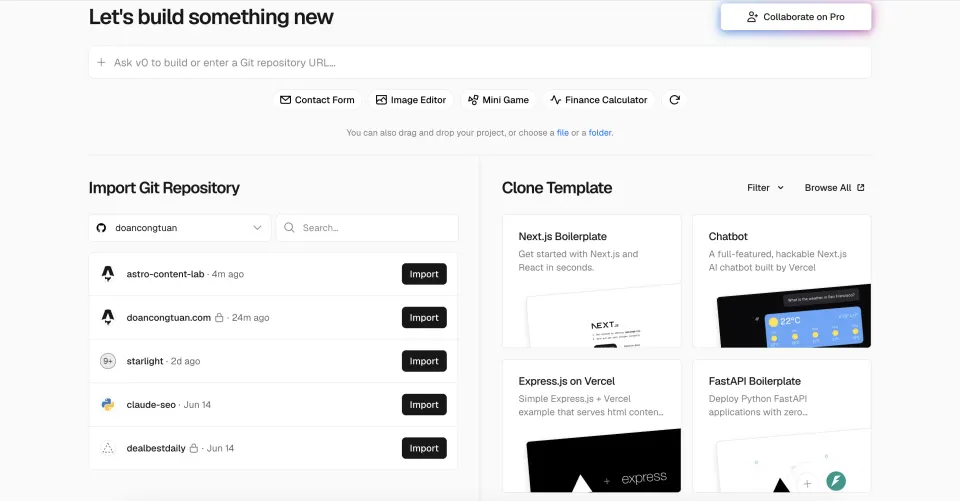Click the external link icon on Browse All
This screenshot has height=501, width=960.
click(861, 187)
